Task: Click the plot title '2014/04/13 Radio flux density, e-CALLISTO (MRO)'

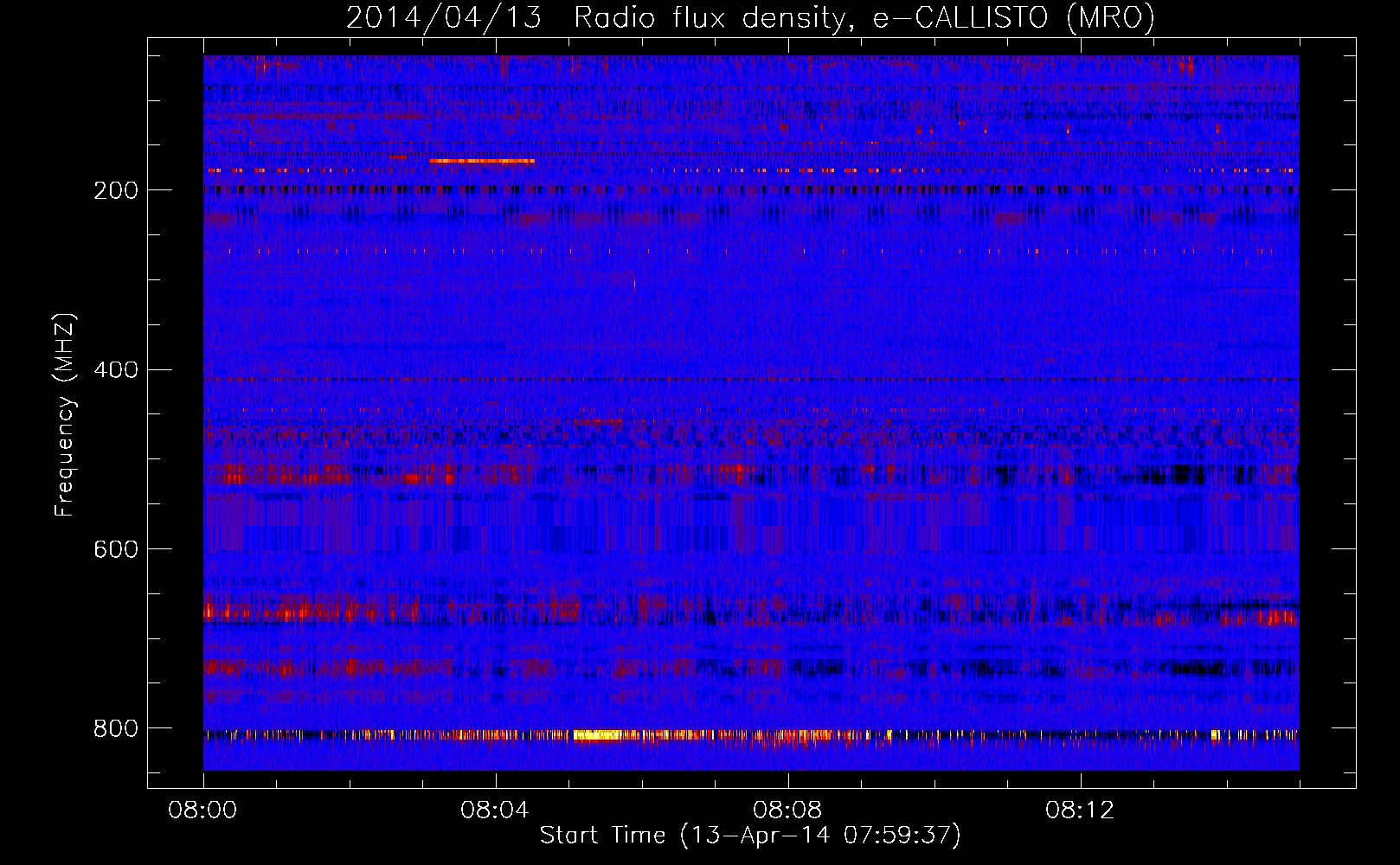Action: point(750,17)
